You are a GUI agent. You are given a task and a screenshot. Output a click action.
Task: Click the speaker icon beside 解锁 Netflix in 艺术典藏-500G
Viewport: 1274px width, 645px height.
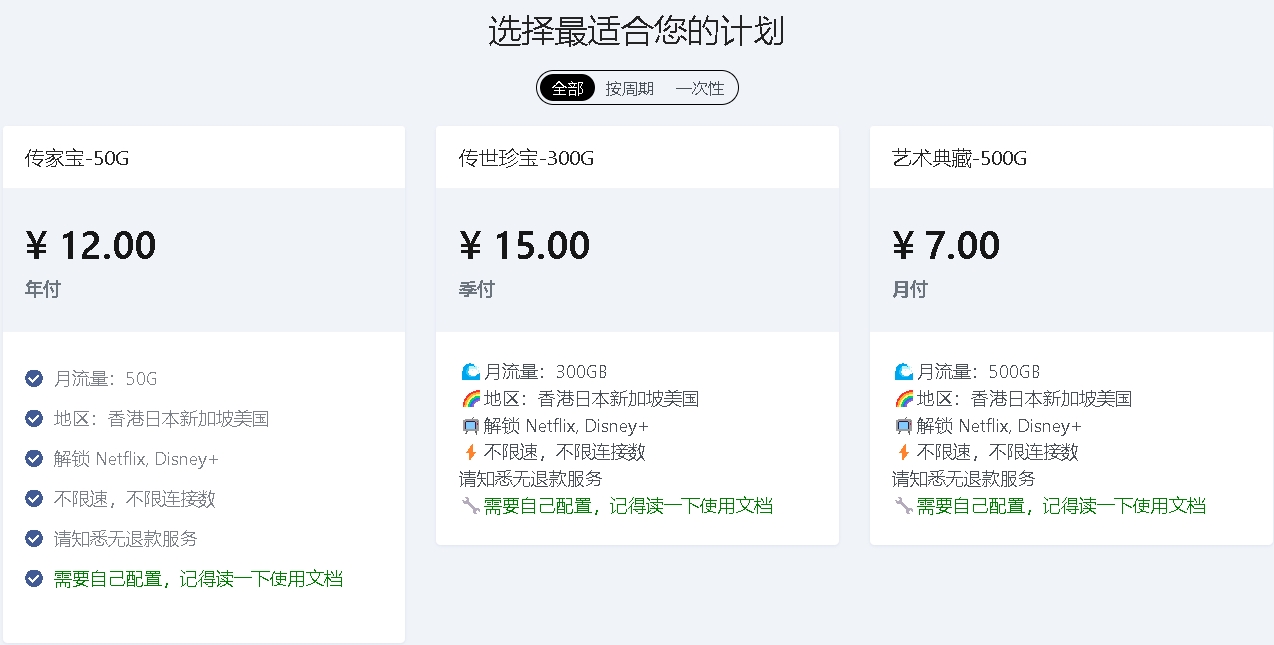(904, 425)
